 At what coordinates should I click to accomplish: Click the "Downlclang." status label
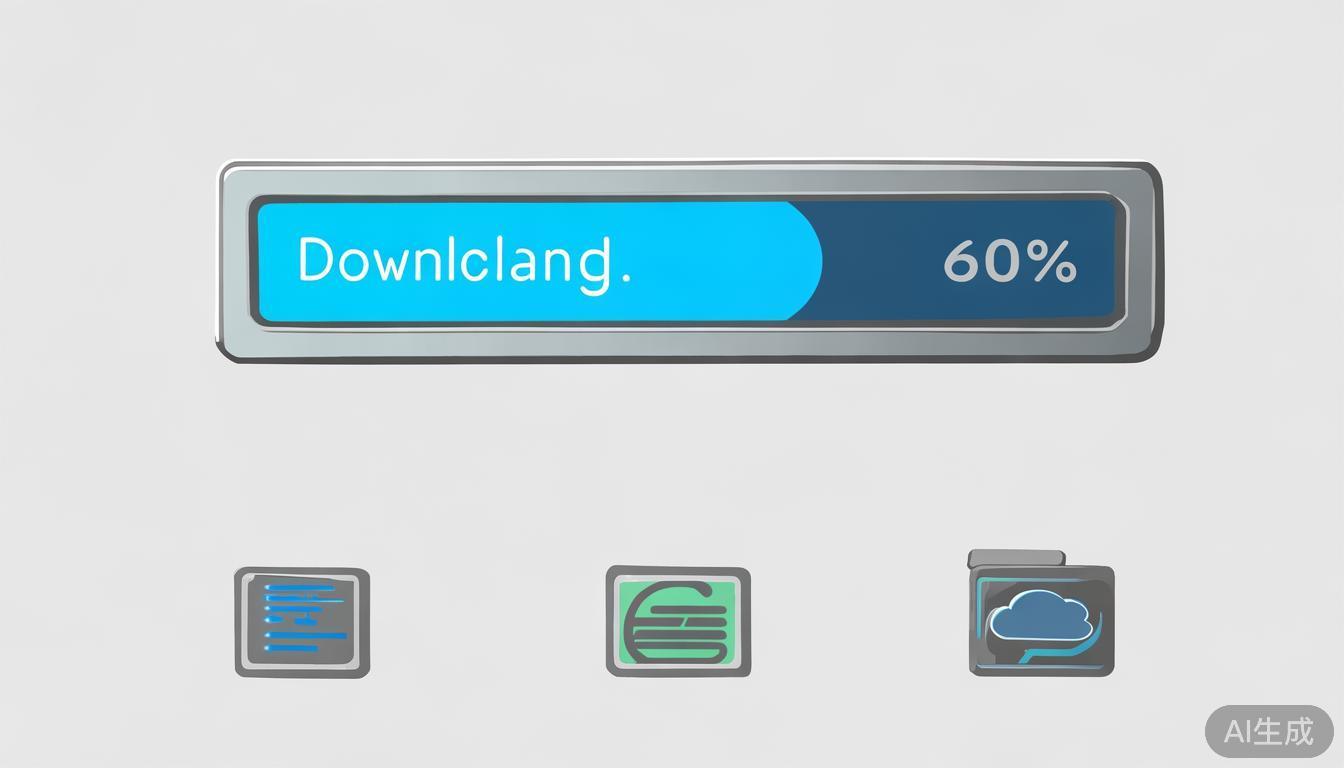pyautogui.click(x=465, y=262)
